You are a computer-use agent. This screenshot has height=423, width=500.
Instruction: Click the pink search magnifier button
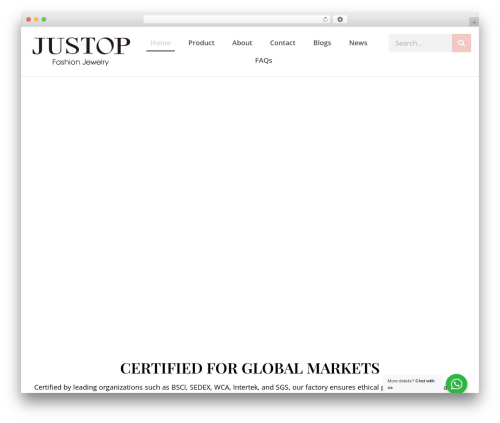point(461,43)
